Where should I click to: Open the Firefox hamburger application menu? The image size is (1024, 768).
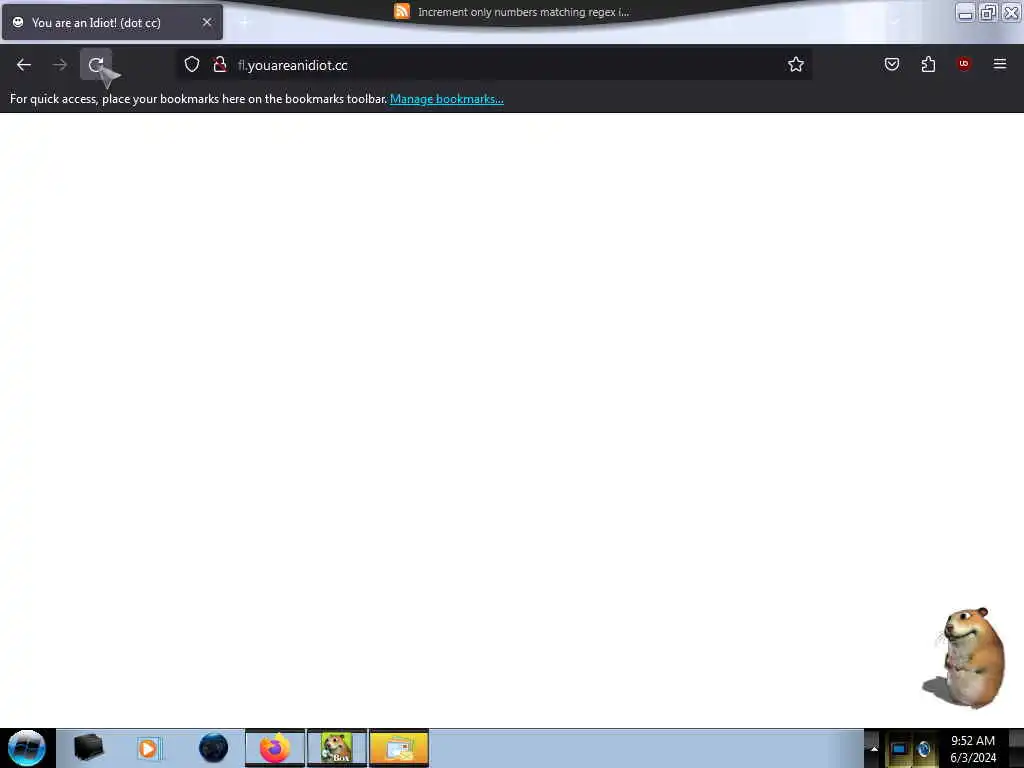click(x=1000, y=64)
